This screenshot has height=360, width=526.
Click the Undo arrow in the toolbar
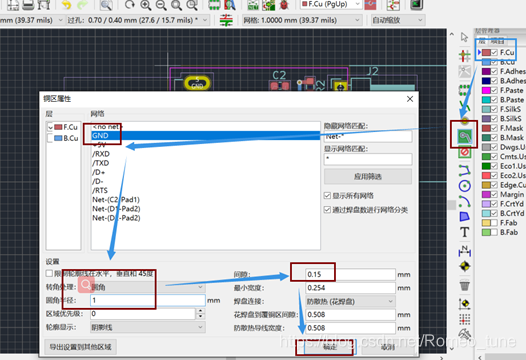pyautogui.click(x=66, y=5)
